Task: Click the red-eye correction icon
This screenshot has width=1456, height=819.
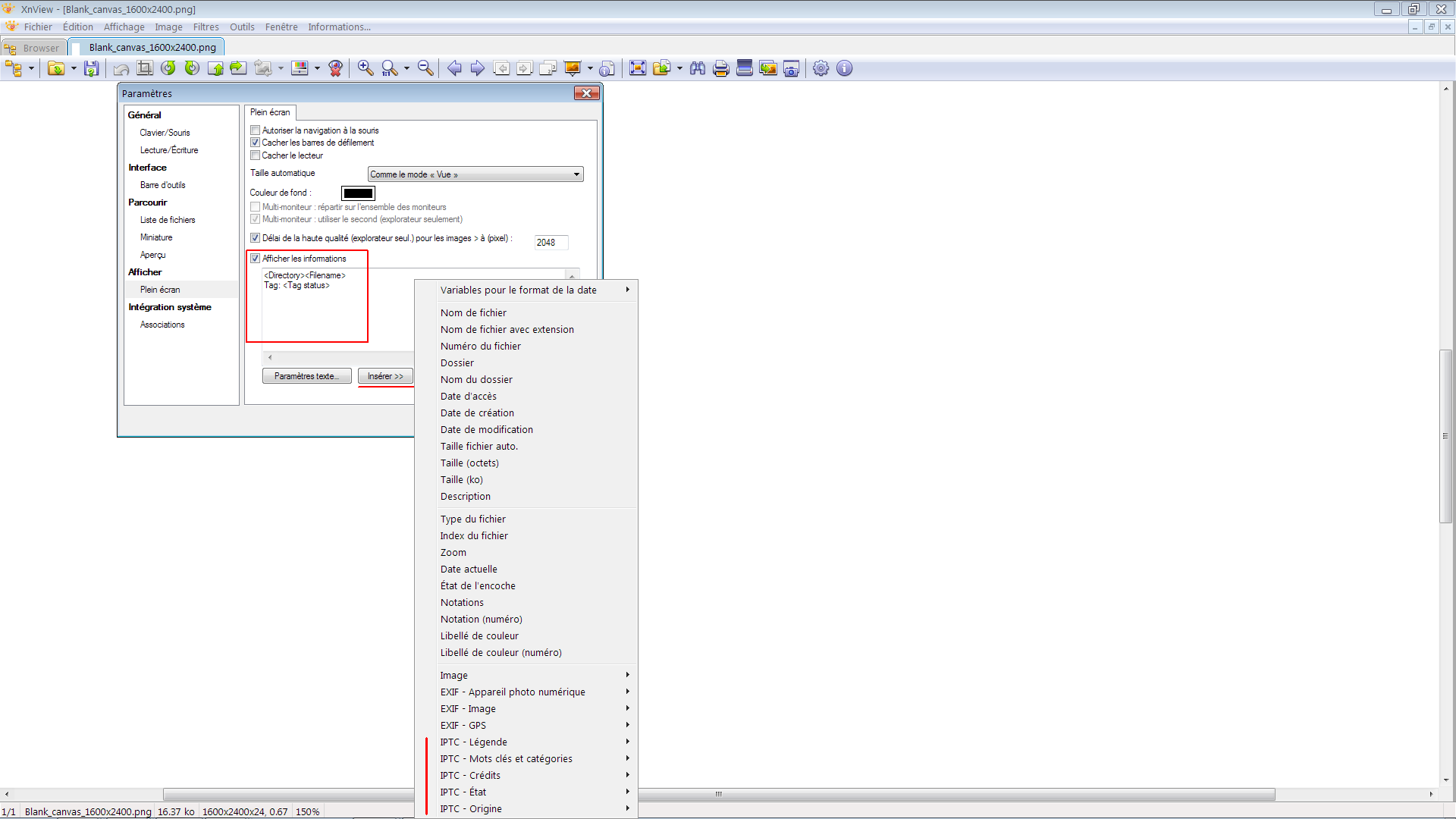Action: click(336, 69)
